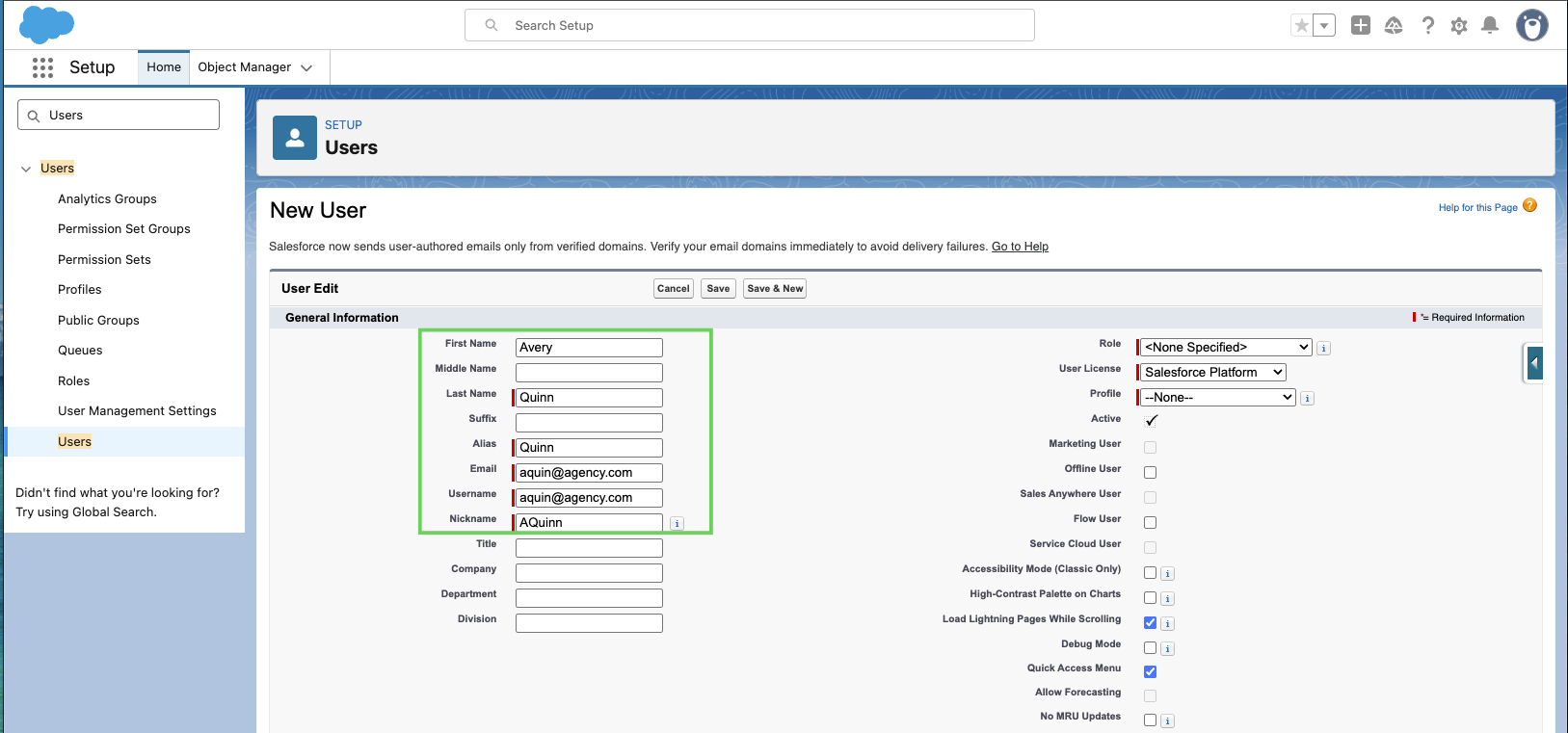
Task: Click the First Name field
Action: click(x=589, y=348)
